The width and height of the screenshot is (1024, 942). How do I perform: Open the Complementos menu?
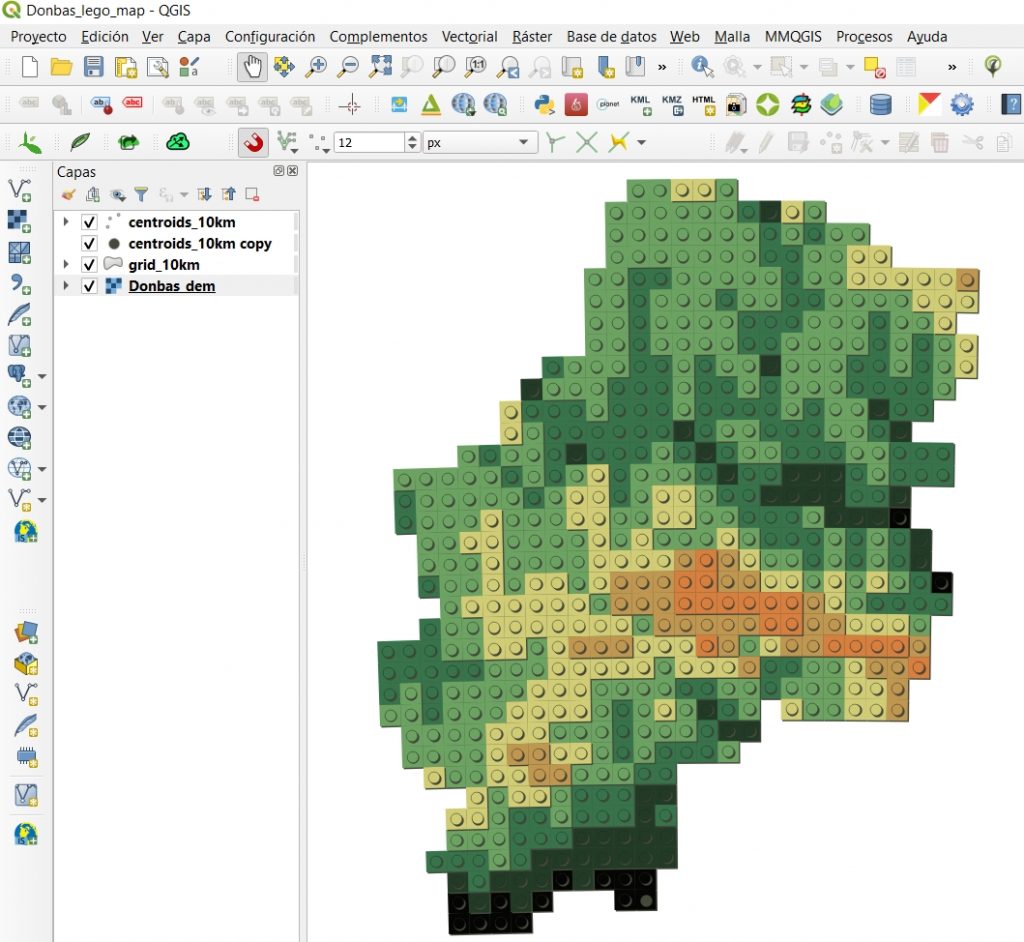(378, 37)
